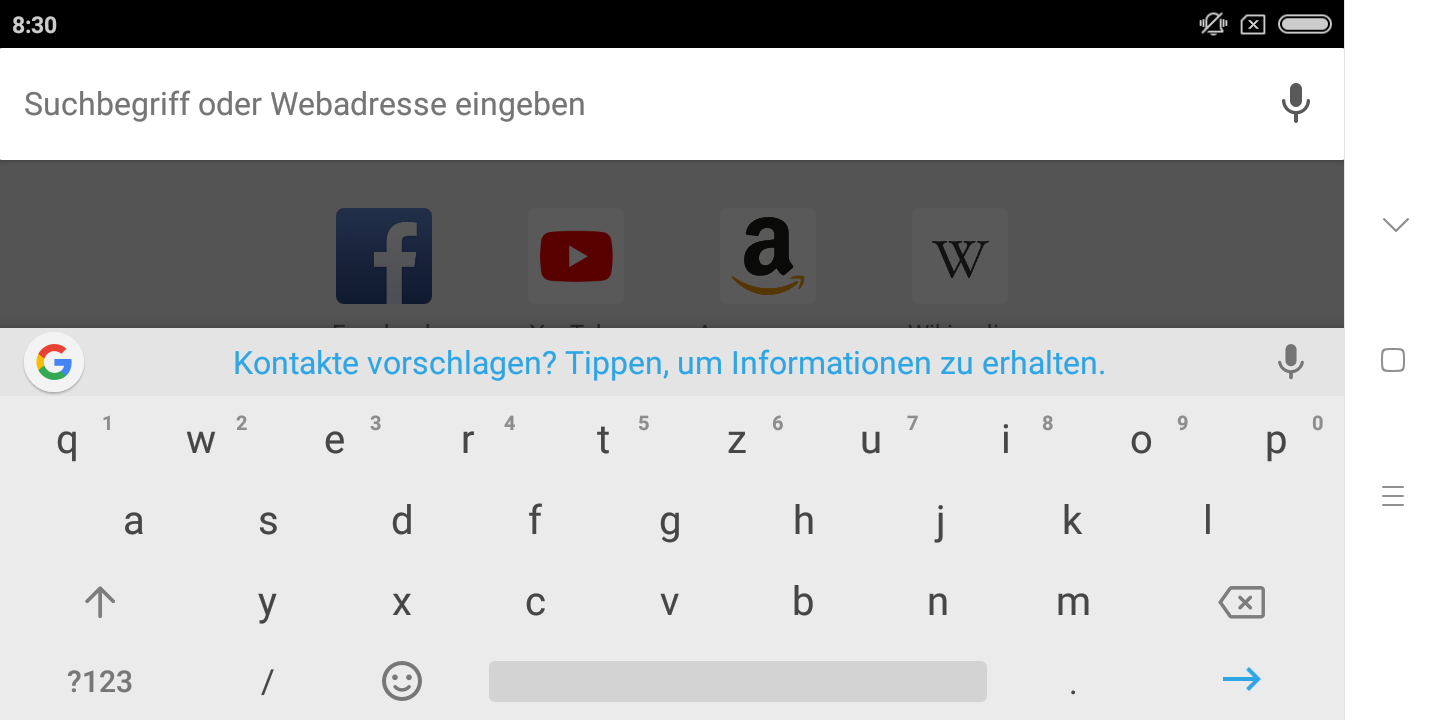
Task: Toggle the shift arrow key
Action: (x=100, y=602)
